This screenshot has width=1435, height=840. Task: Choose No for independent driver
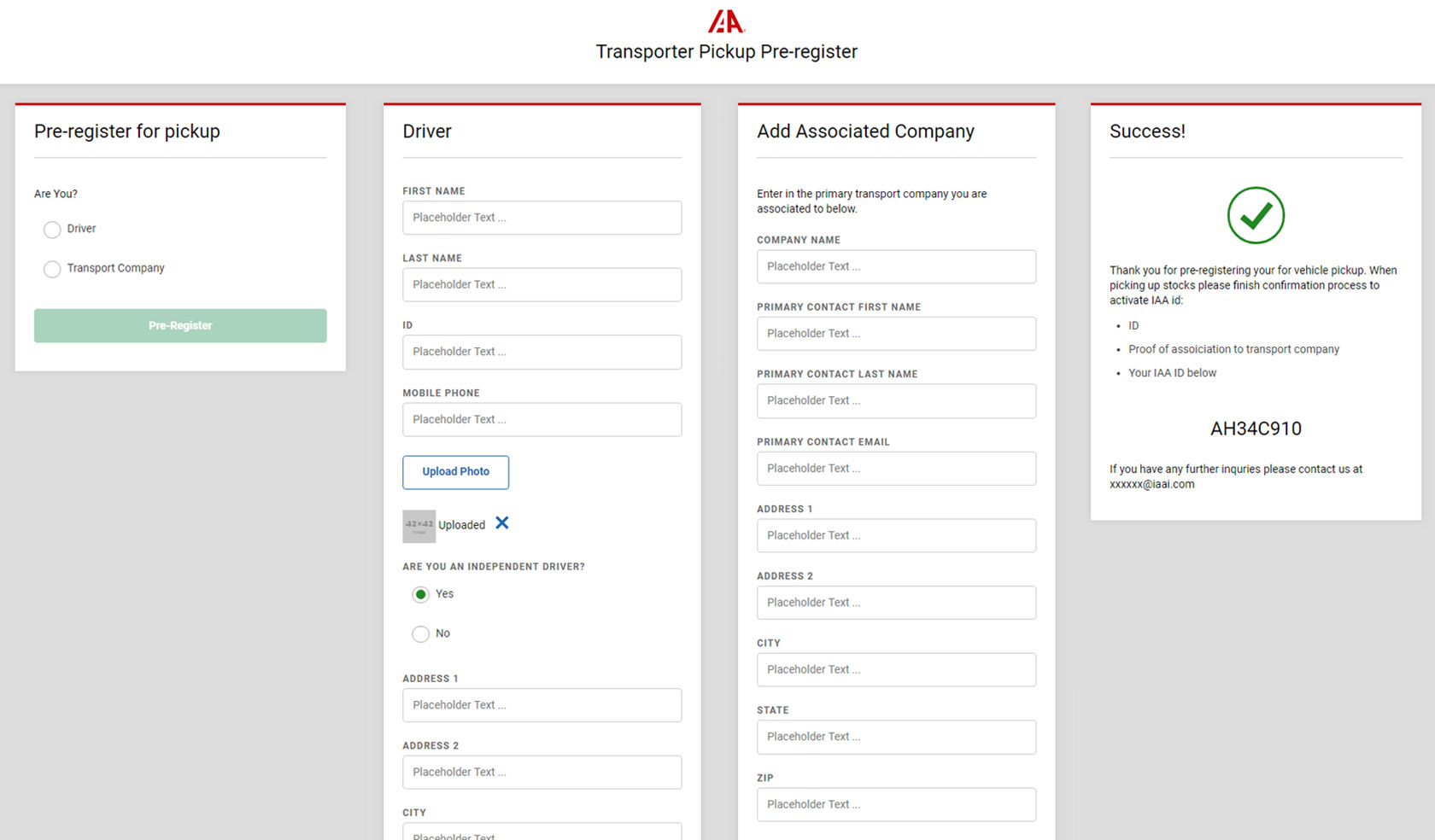coord(420,634)
